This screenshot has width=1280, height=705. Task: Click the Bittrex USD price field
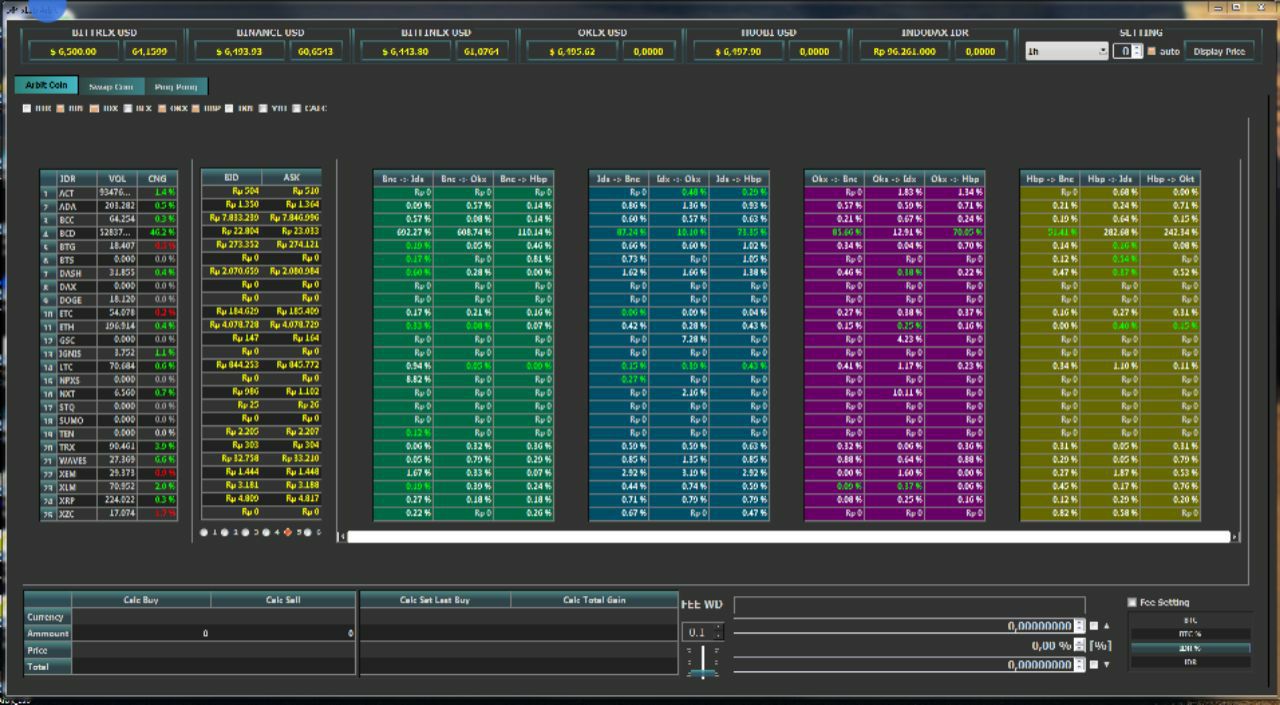72,51
